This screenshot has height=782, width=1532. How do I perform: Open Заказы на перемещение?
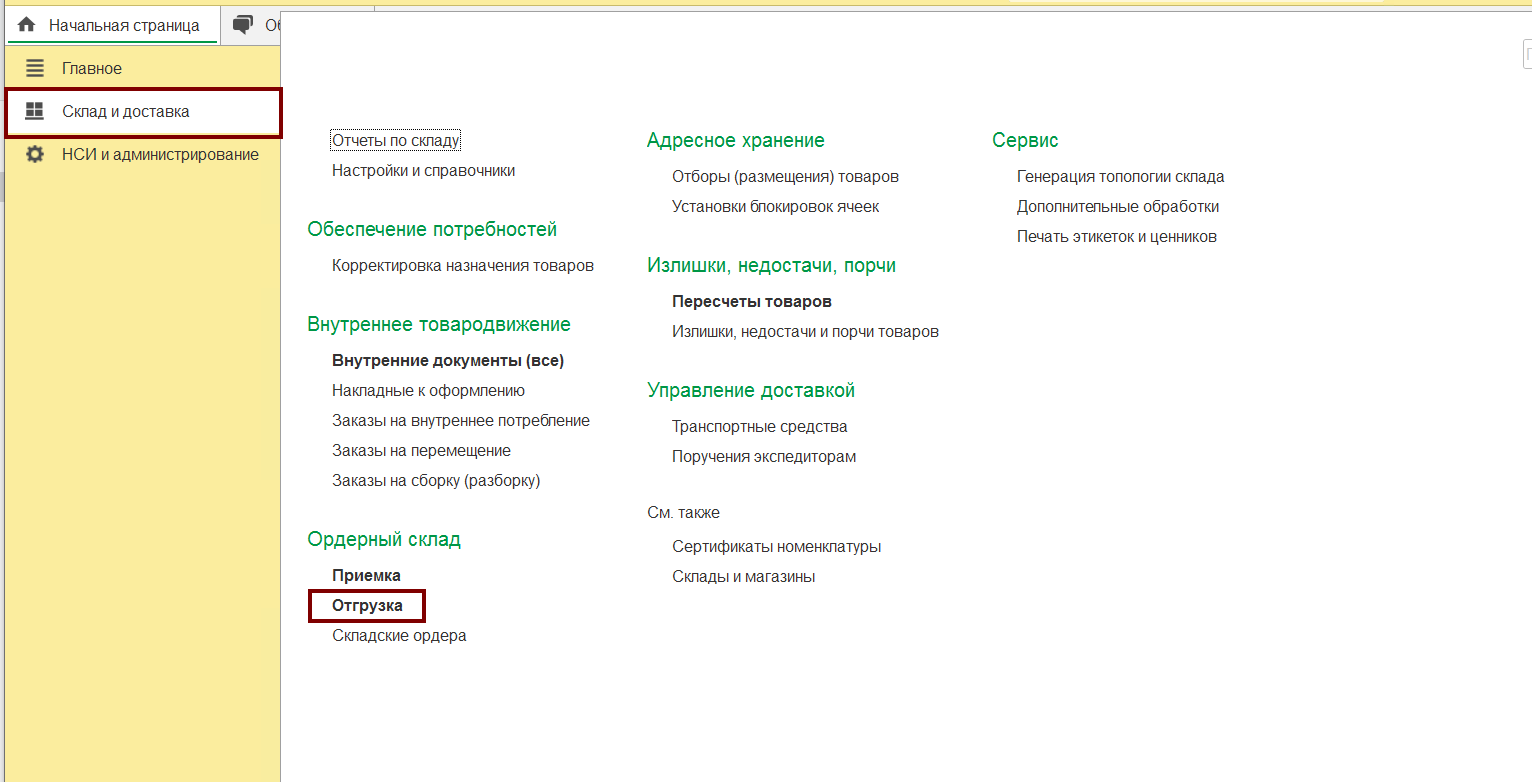point(422,451)
